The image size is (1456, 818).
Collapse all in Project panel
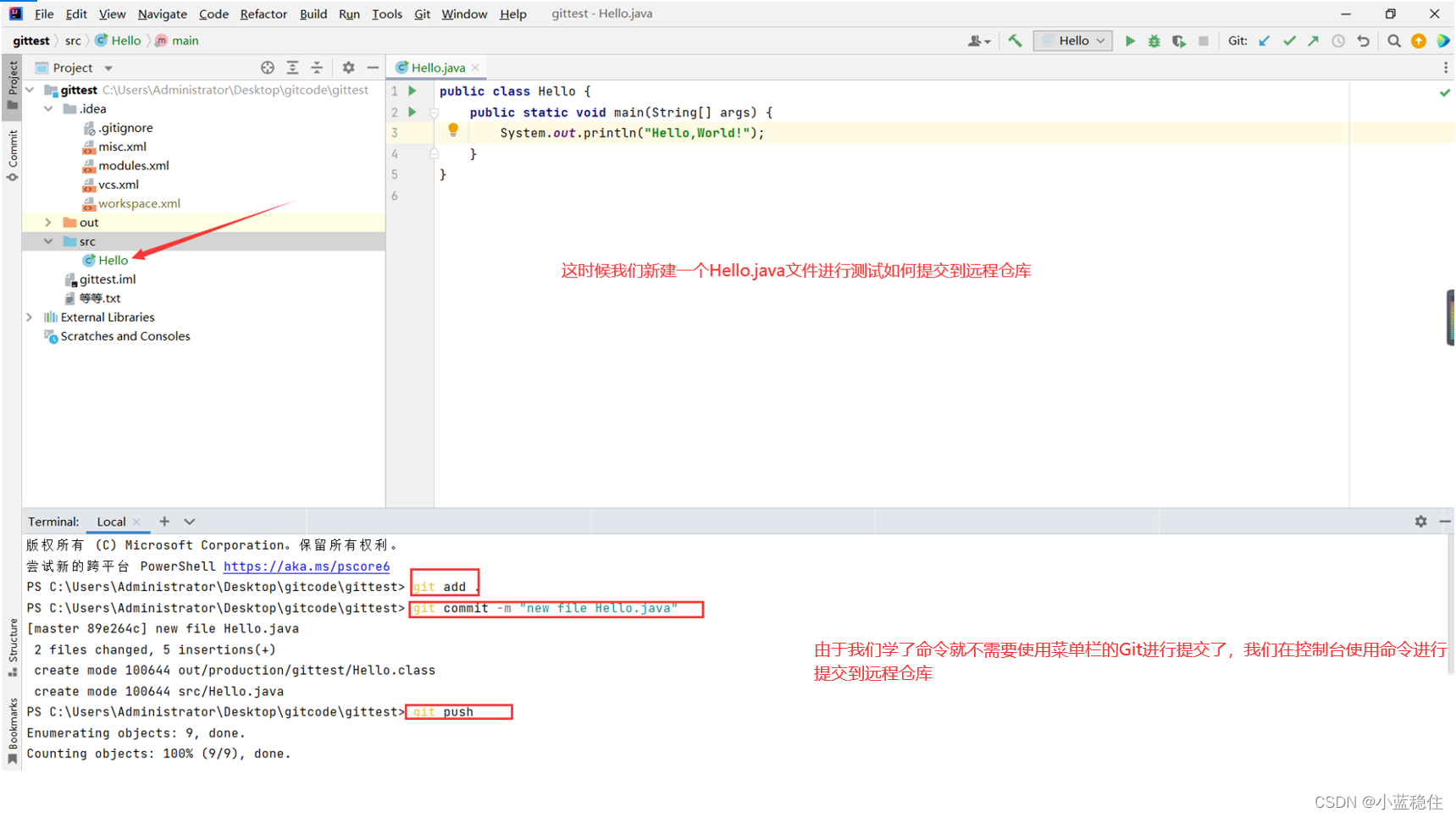click(317, 68)
